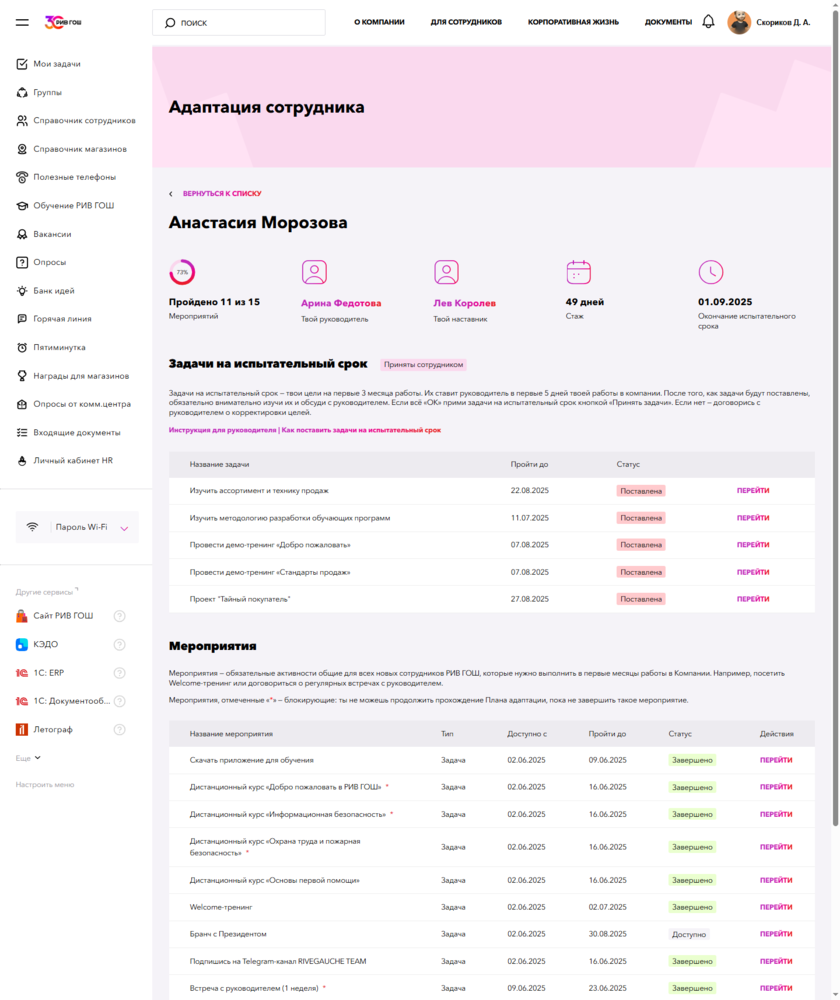This screenshot has height=1000, width=840.
Task: Click Настроить меню link
Action: pos(45,784)
